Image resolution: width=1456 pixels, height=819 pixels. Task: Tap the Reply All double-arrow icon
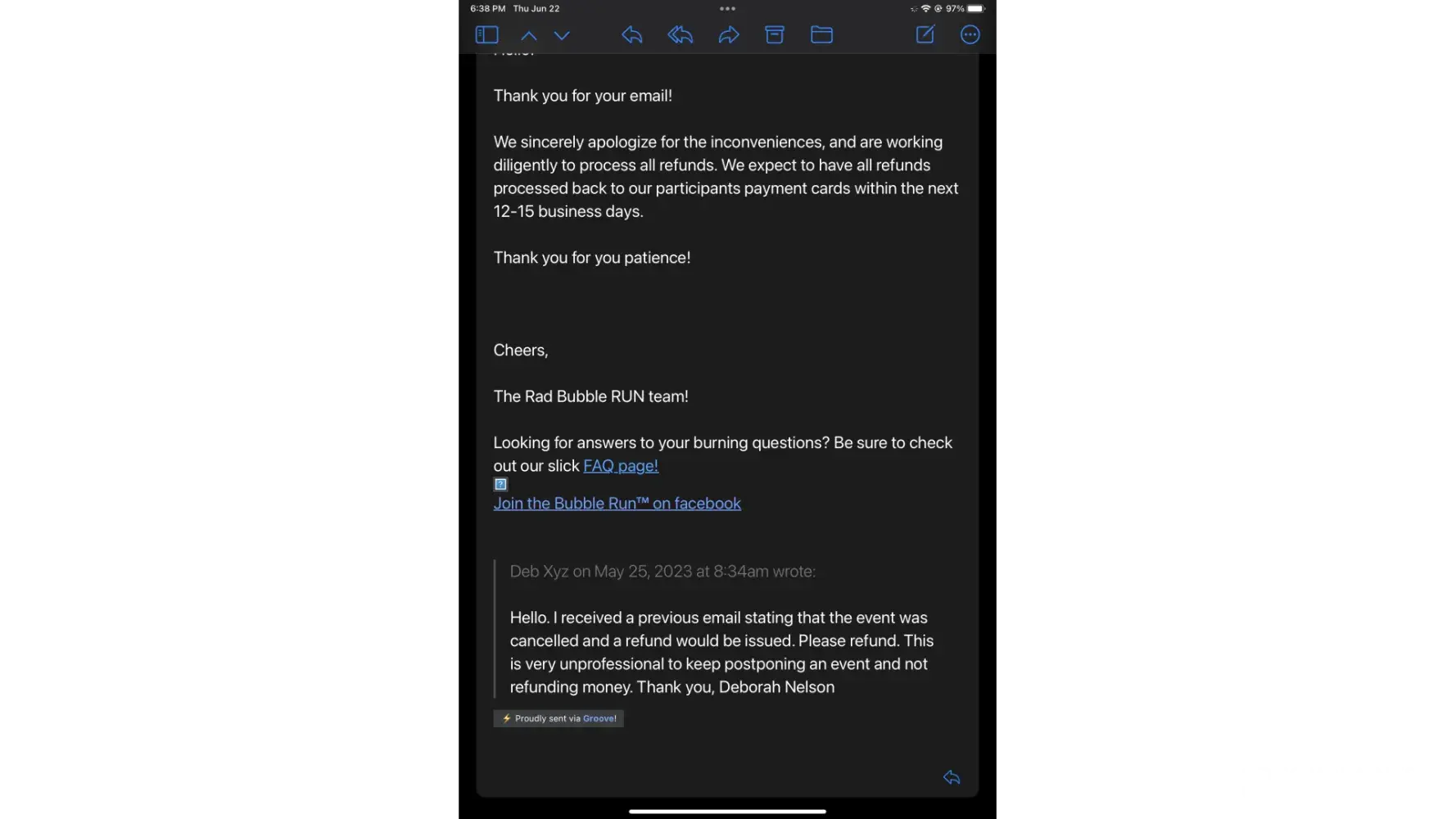click(680, 34)
